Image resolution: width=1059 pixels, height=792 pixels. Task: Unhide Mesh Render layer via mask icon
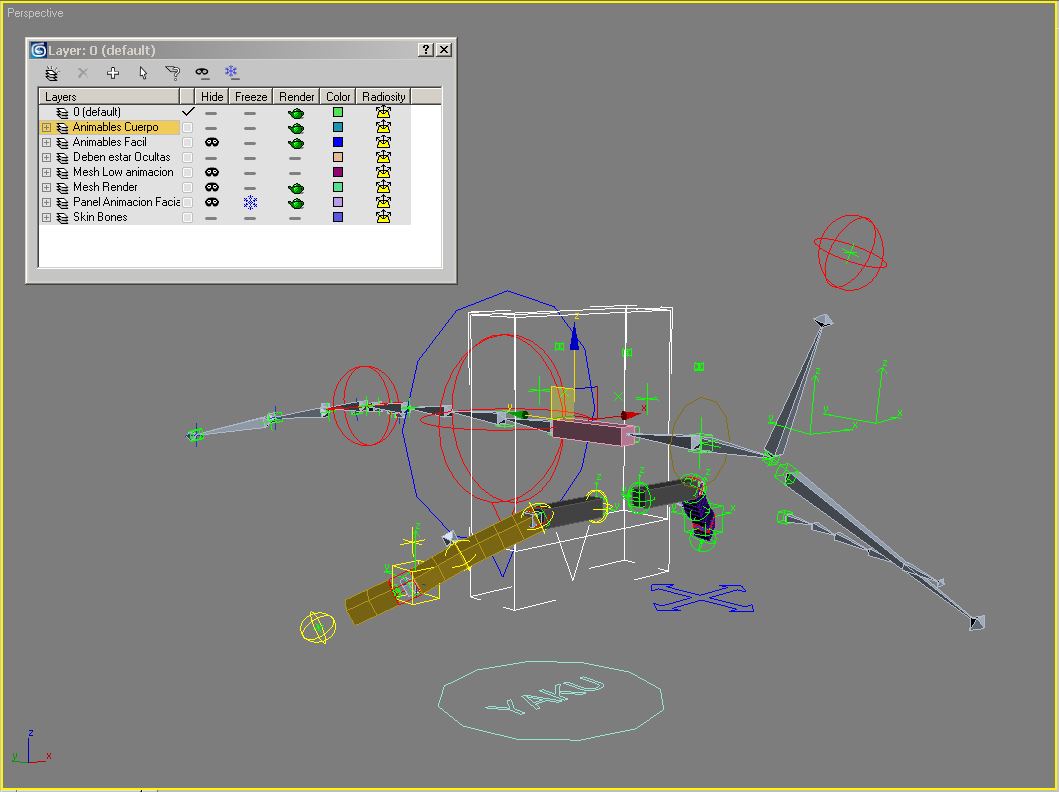pos(212,187)
